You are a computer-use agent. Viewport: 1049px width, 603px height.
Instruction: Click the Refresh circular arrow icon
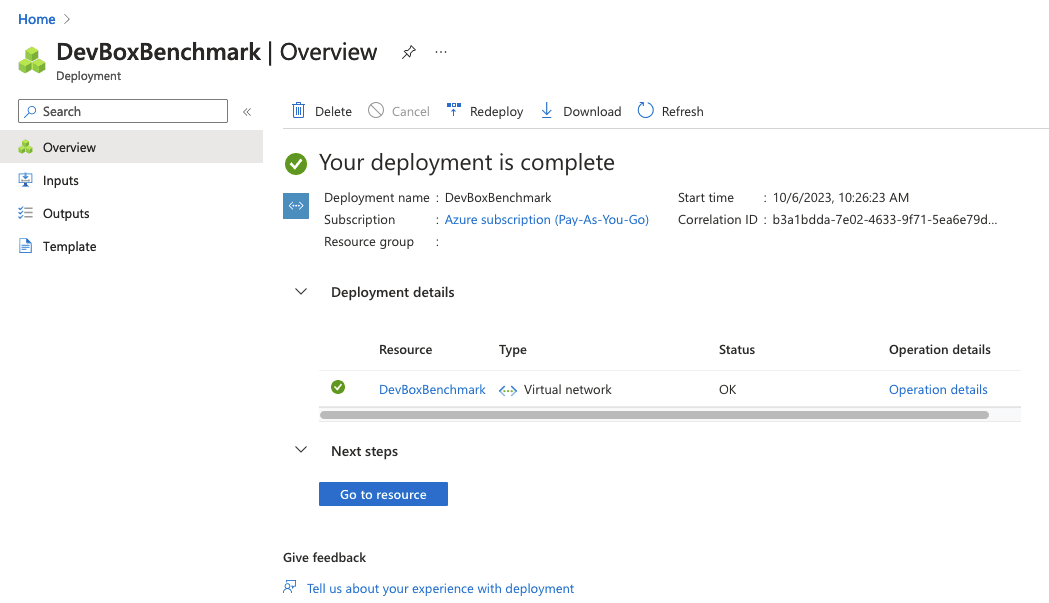[645, 111]
